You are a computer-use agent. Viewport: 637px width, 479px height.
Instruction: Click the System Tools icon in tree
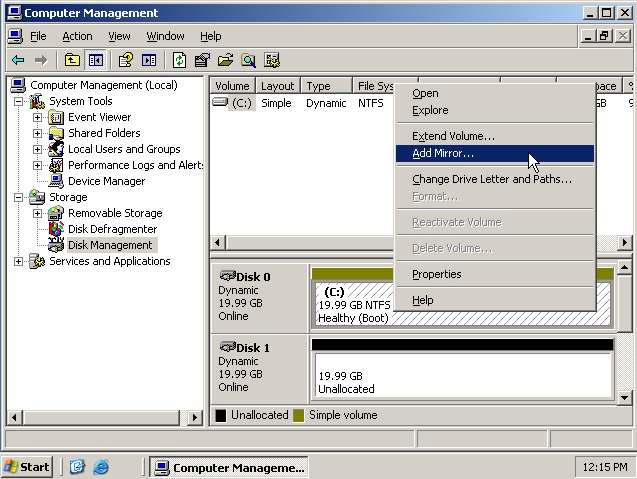(37, 101)
